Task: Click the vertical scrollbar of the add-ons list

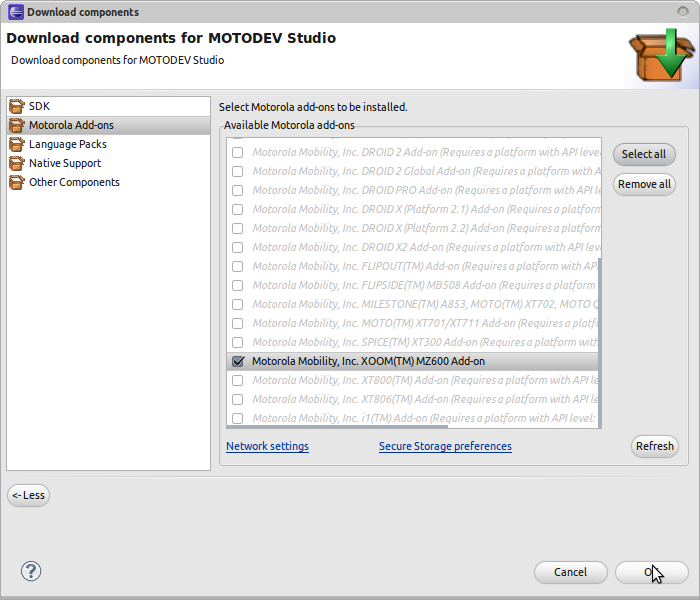Action: [600, 341]
